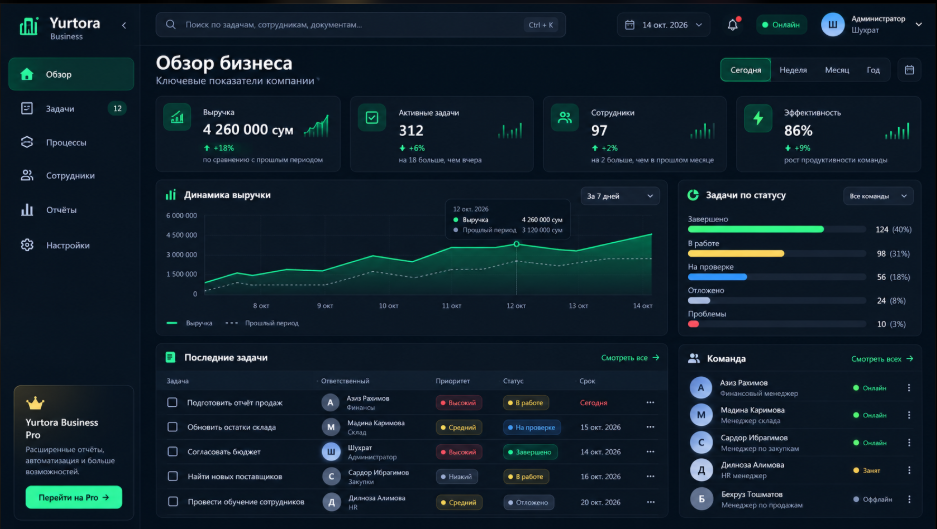Viewport: 937px width, 529px height.
Task: Click the На проверке status badge
Action: (x=531, y=427)
